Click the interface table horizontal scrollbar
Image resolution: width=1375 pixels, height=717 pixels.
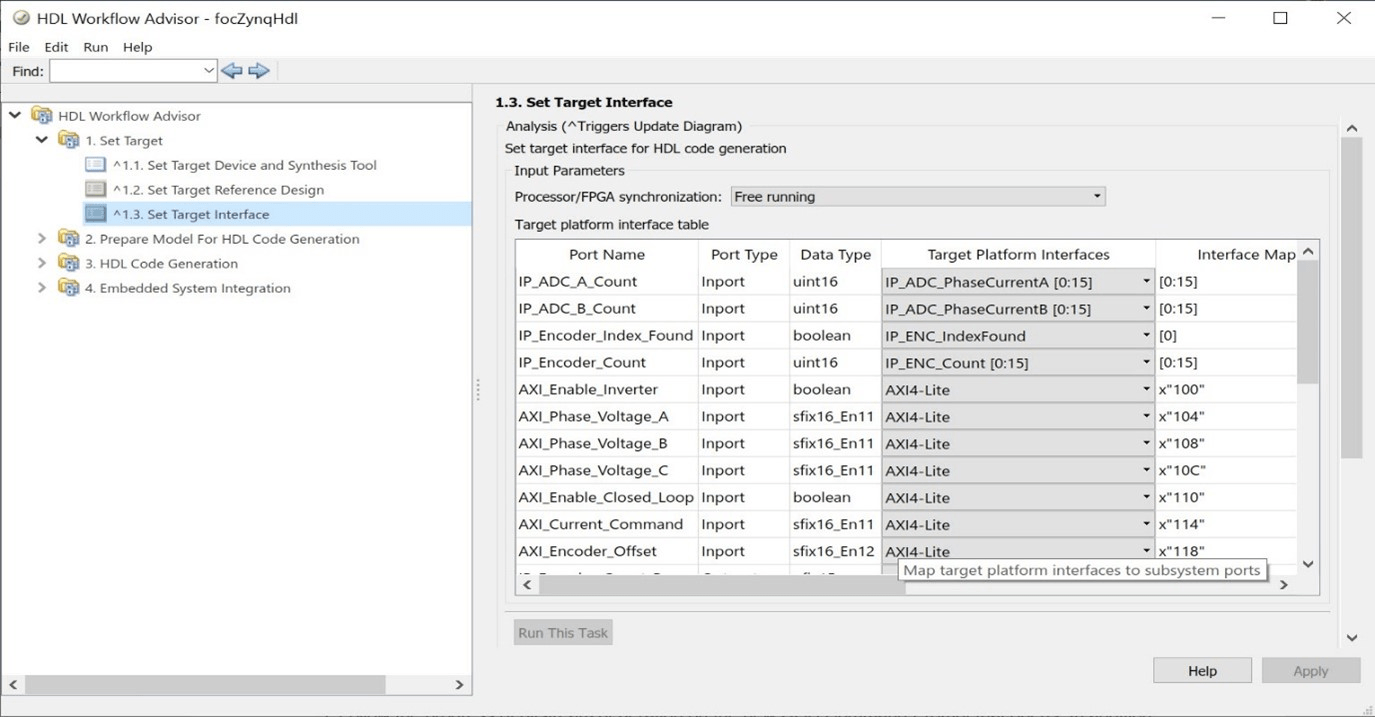720,585
